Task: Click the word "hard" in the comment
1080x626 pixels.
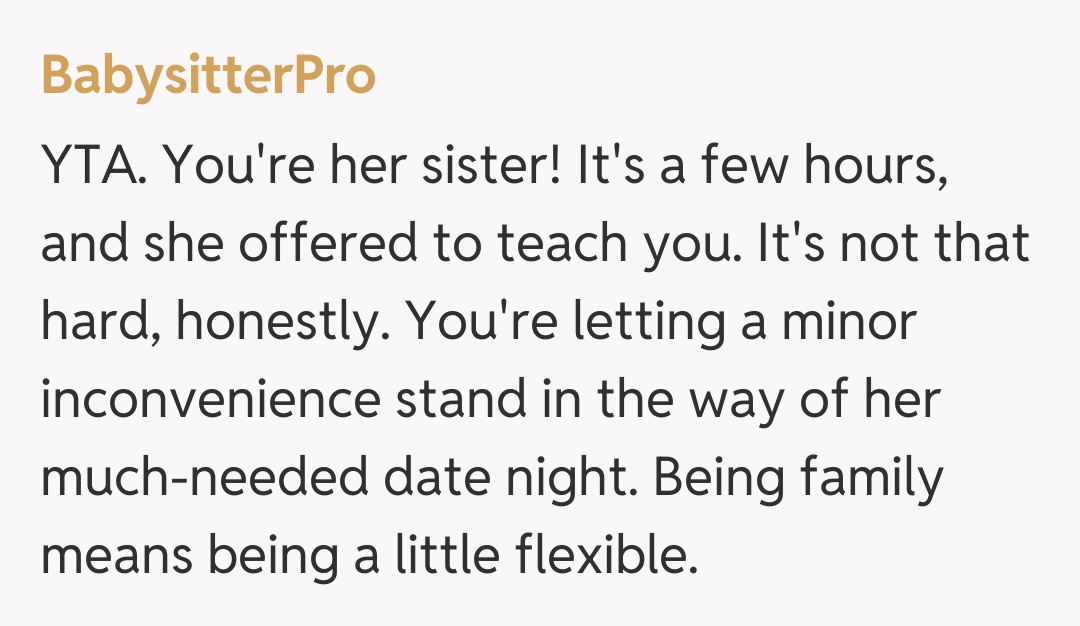Action: pyautogui.click(x=90, y=324)
